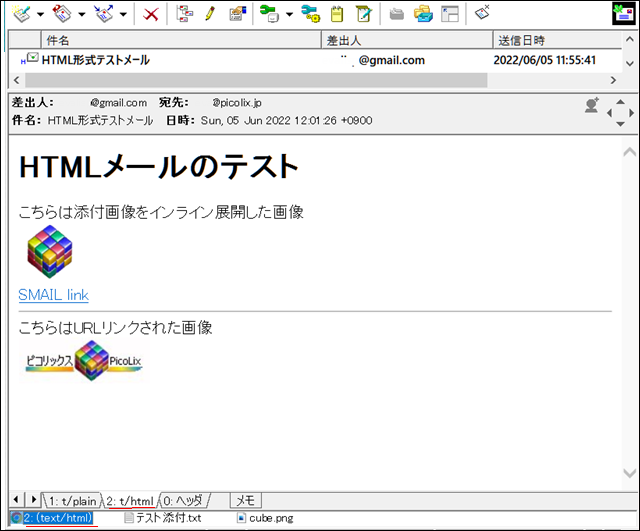Click the window layout icon
The image size is (640, 531).
click(x=450, y=14)
